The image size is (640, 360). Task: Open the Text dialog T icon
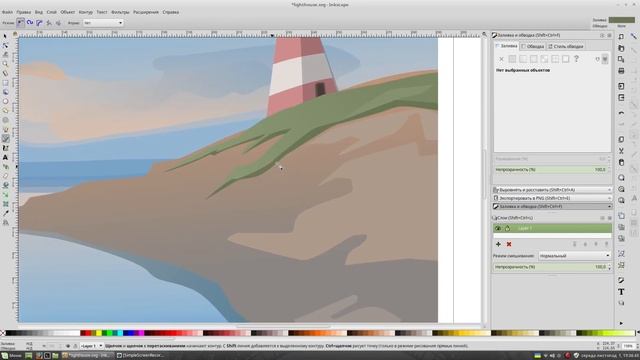point(621,292)
